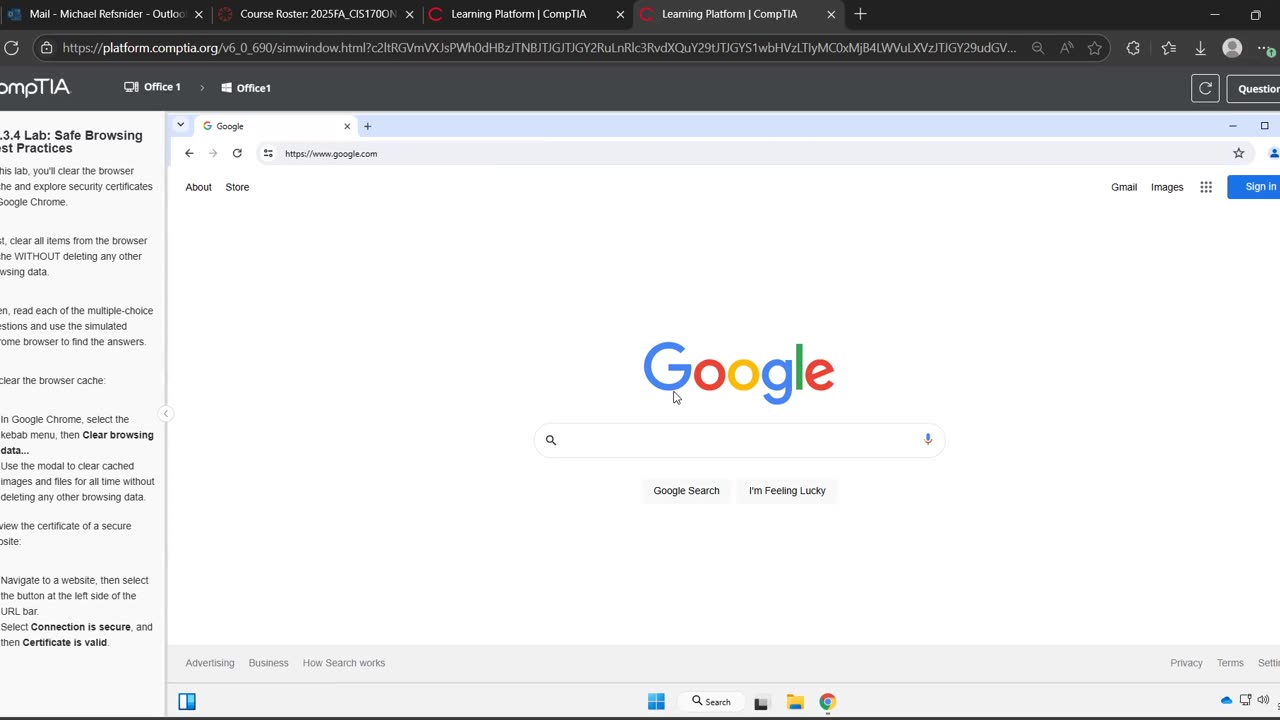This screenshot has width=1280, height=720.
Task: Open How Search works footer link
Action: [x=344, y=663]
